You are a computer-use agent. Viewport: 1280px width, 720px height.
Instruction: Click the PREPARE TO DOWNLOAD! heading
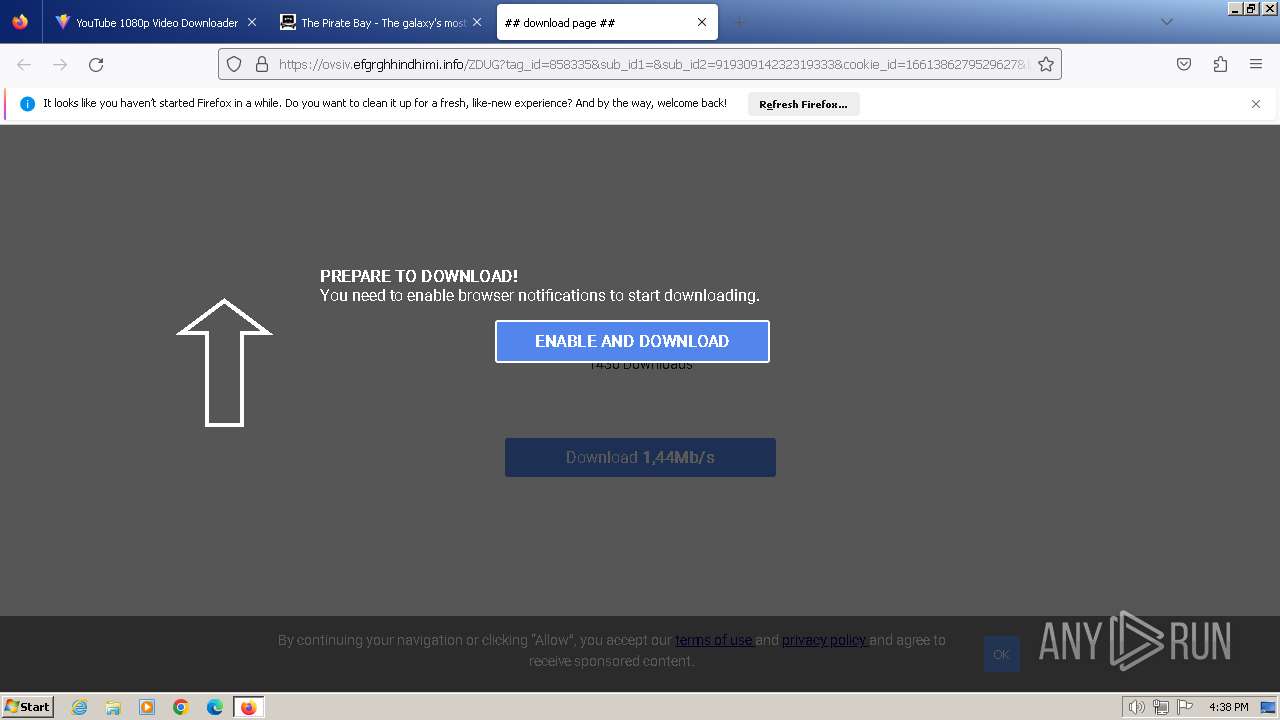tap(419, 276)
